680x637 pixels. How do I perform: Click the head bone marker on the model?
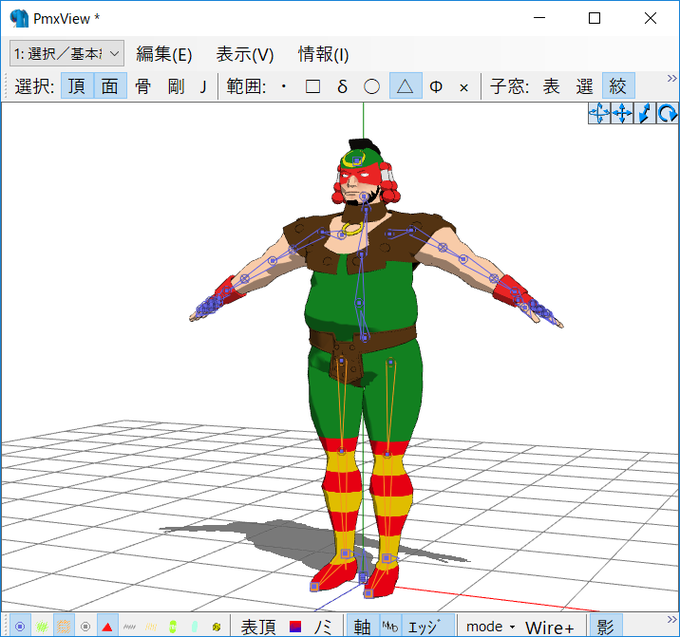click(x=356, y=160)
